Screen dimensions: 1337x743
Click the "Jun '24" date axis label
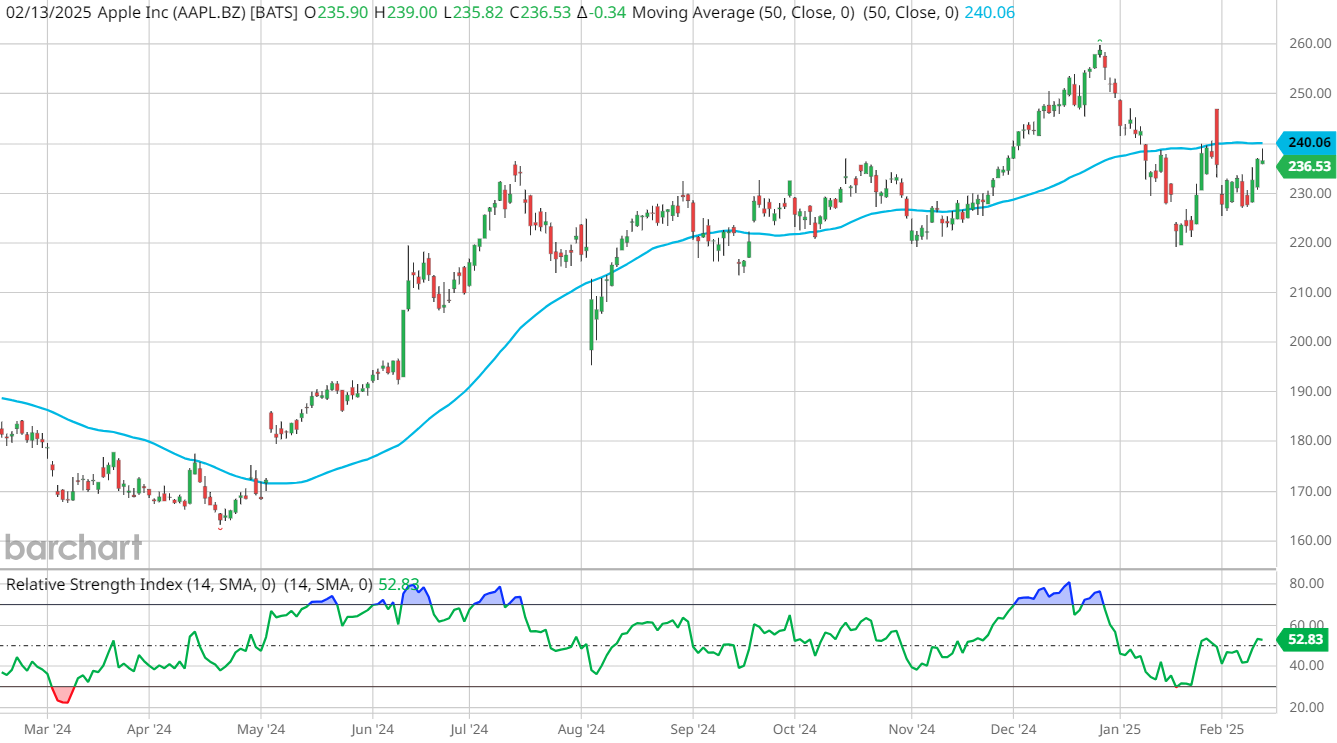tap(371, 729)
